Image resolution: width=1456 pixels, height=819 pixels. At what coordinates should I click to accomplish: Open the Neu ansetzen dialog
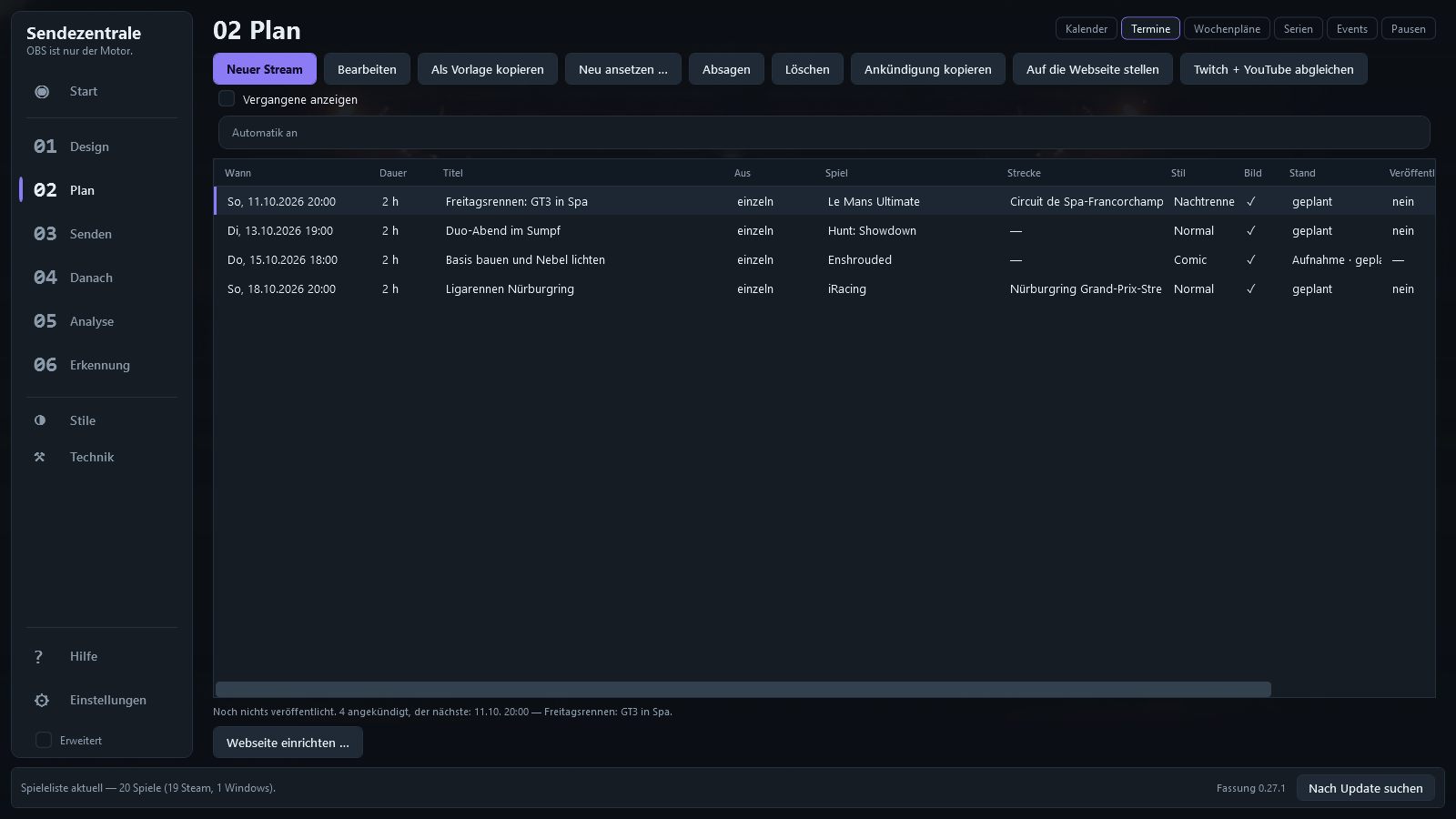tap(623, 69)
